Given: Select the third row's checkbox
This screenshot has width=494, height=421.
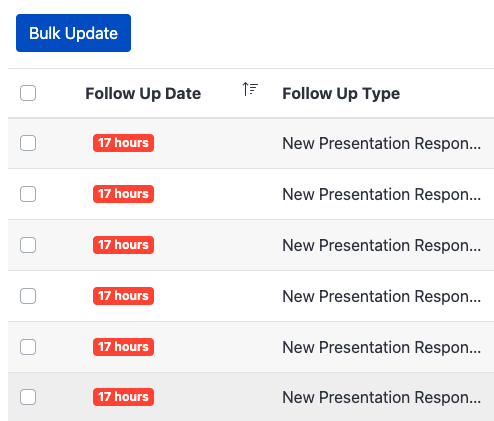Looking at the screenshot, I should coord(28,245).
